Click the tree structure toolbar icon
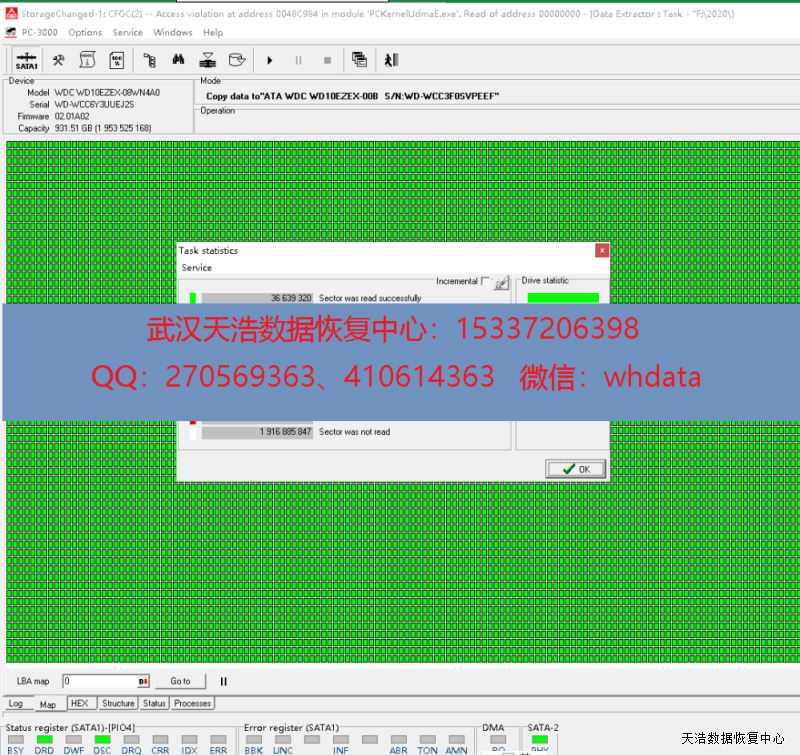This screenshot has width=800, height=755. point(149,60)
